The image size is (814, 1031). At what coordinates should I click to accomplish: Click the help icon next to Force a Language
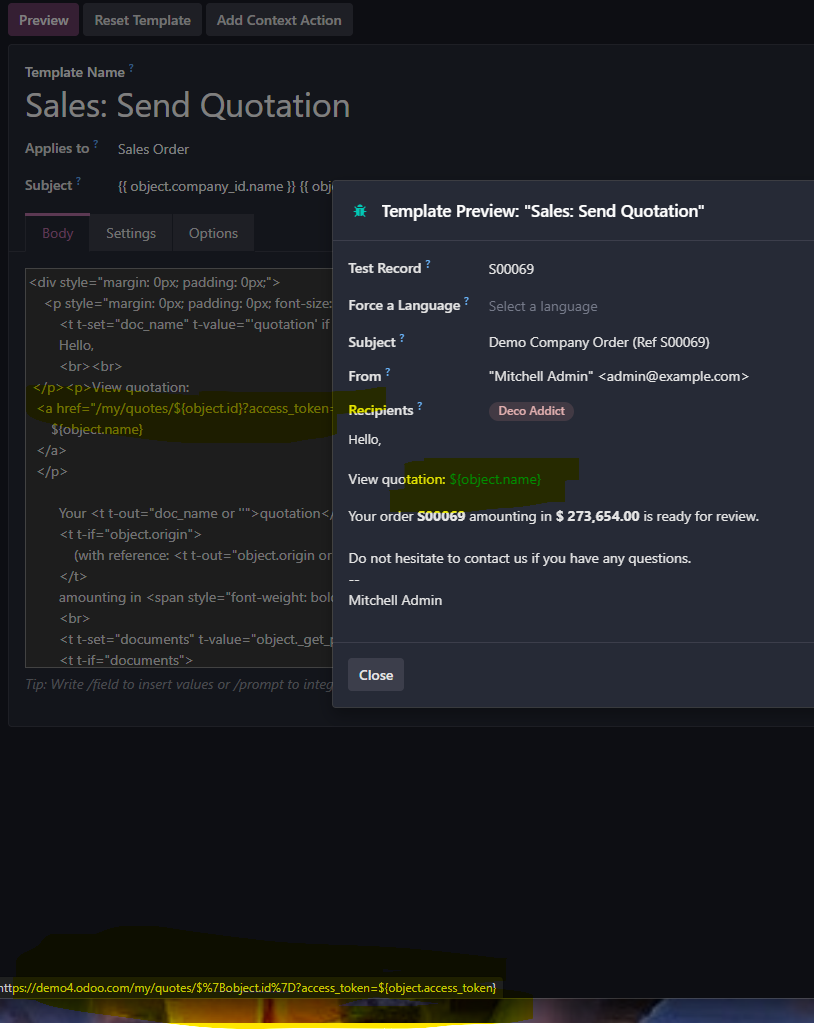[466, 301]
